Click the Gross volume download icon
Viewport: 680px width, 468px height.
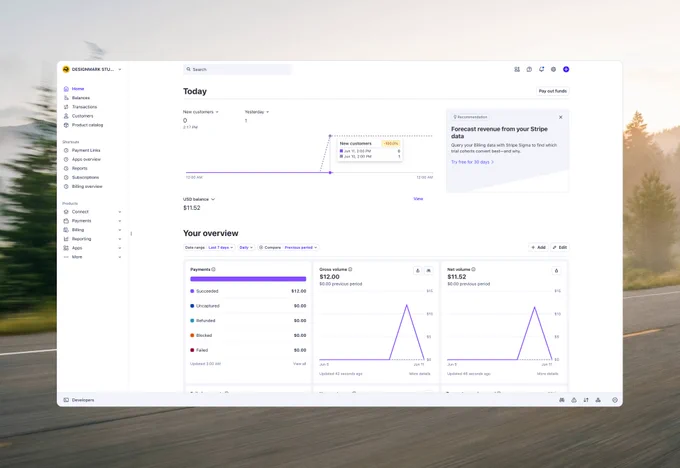point(418,271)
